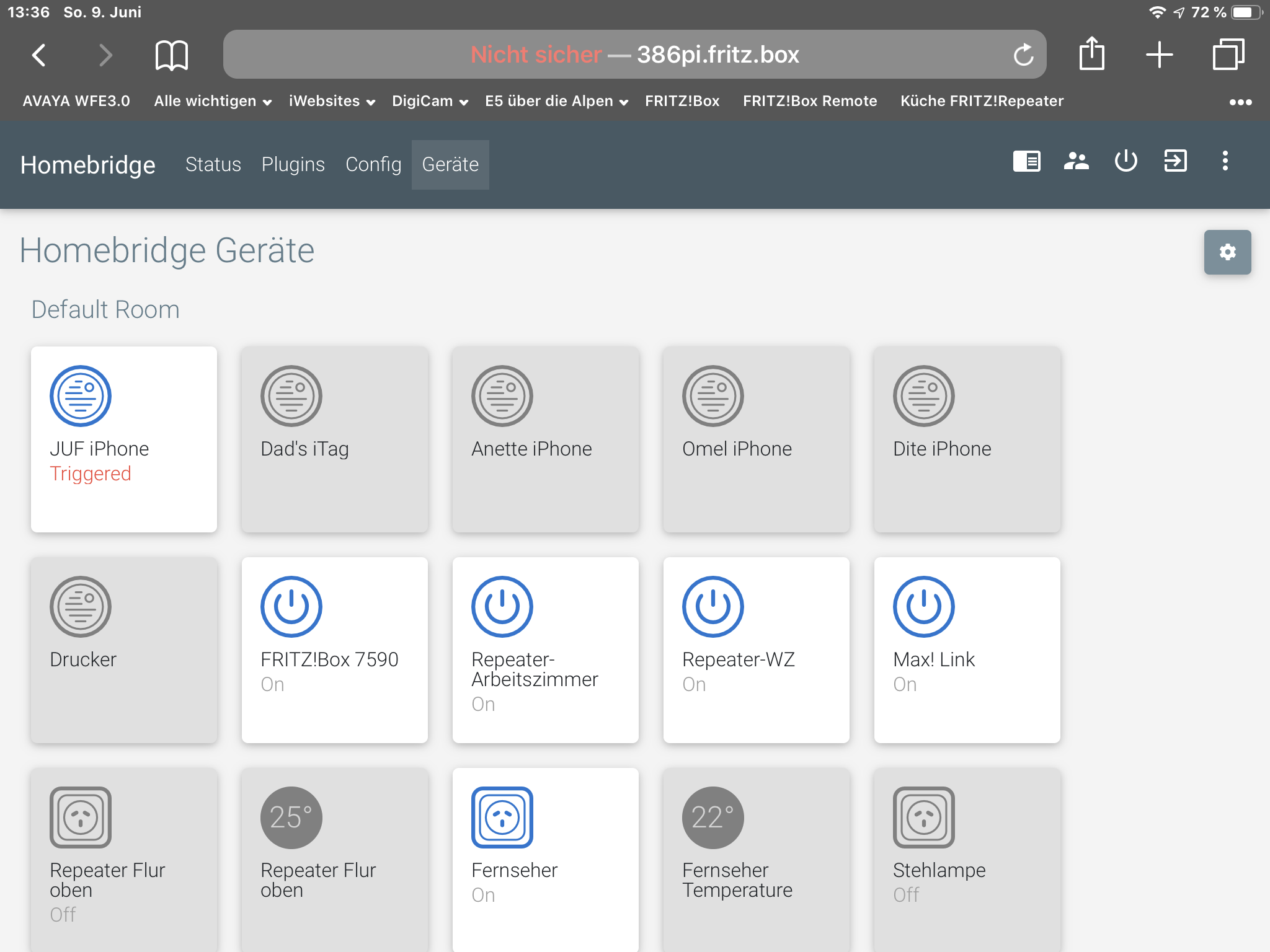Open the Config tab

tap(373, 164)
